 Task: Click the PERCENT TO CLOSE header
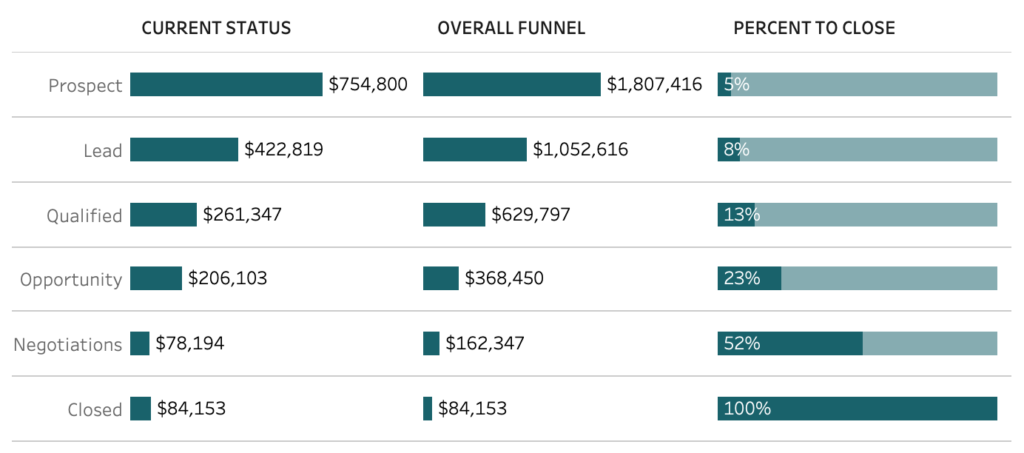pos(814,28)
